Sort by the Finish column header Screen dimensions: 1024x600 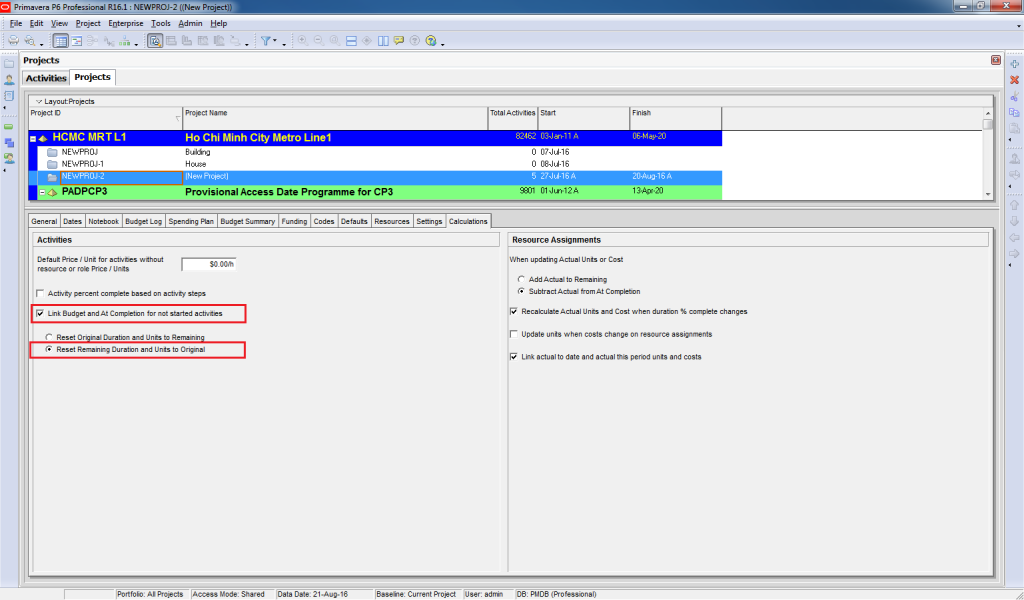pyautogui.click(x=676, y=118)
